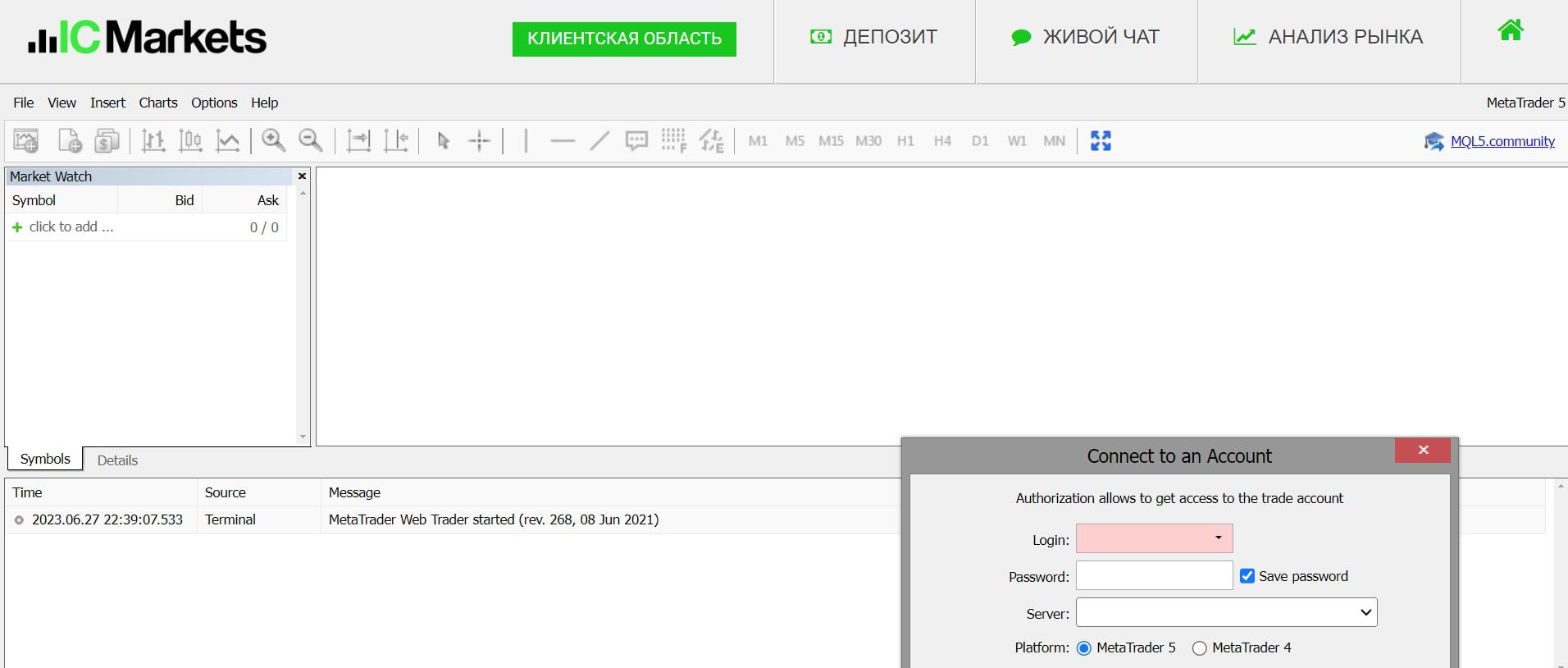Image resolution: width=1568 pixels, height=668 pixels.
Task: Enable chart shift icon
Action: click(x=396, y=141)
